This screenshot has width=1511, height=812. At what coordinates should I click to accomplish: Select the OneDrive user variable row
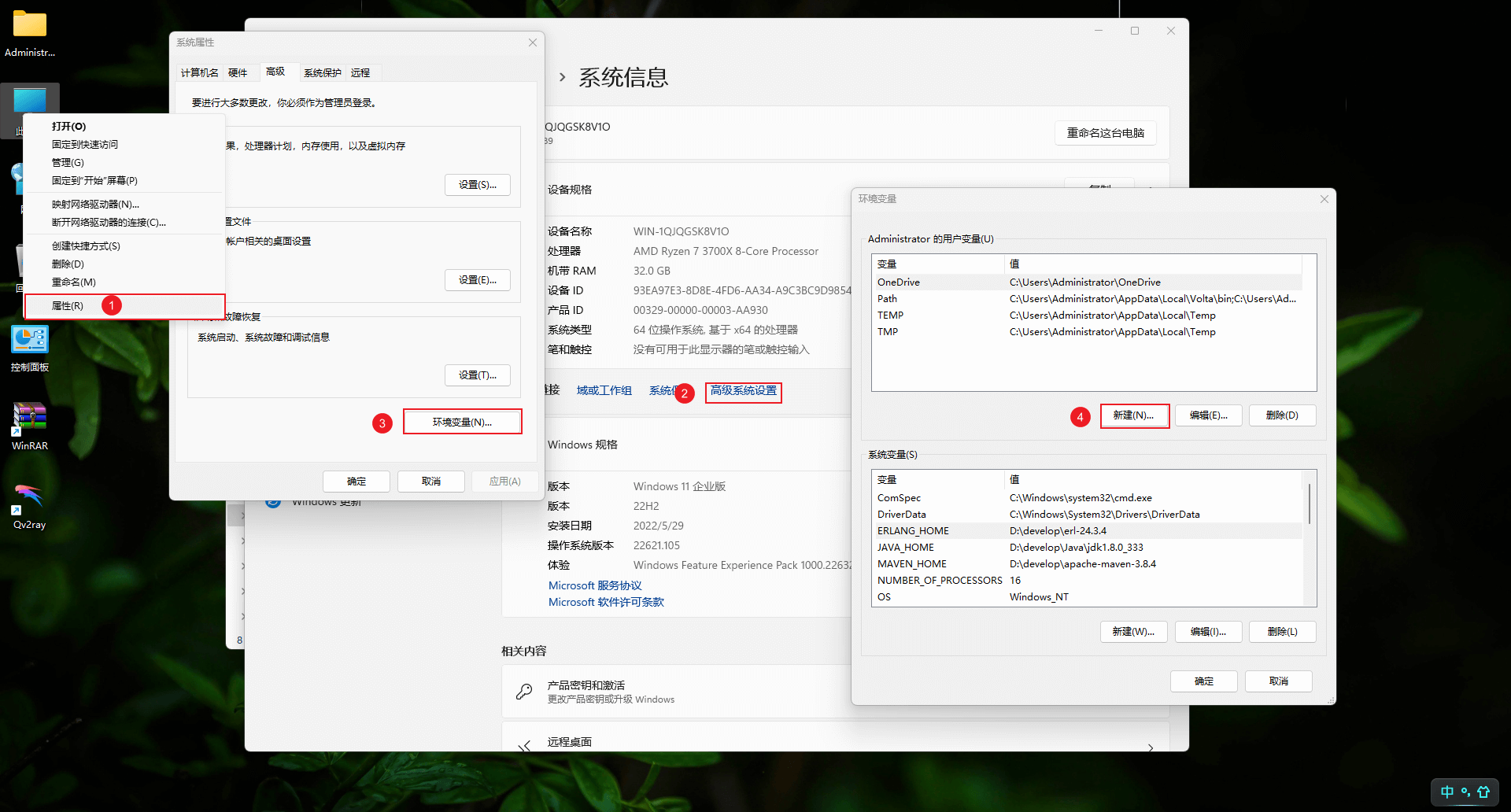1087,282
